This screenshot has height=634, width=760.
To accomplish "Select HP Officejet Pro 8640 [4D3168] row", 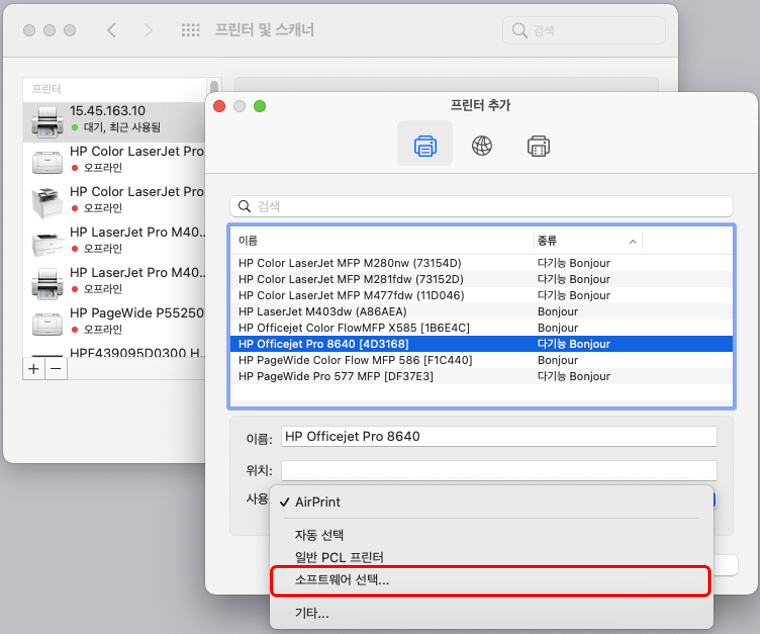I will coord(481,344).
